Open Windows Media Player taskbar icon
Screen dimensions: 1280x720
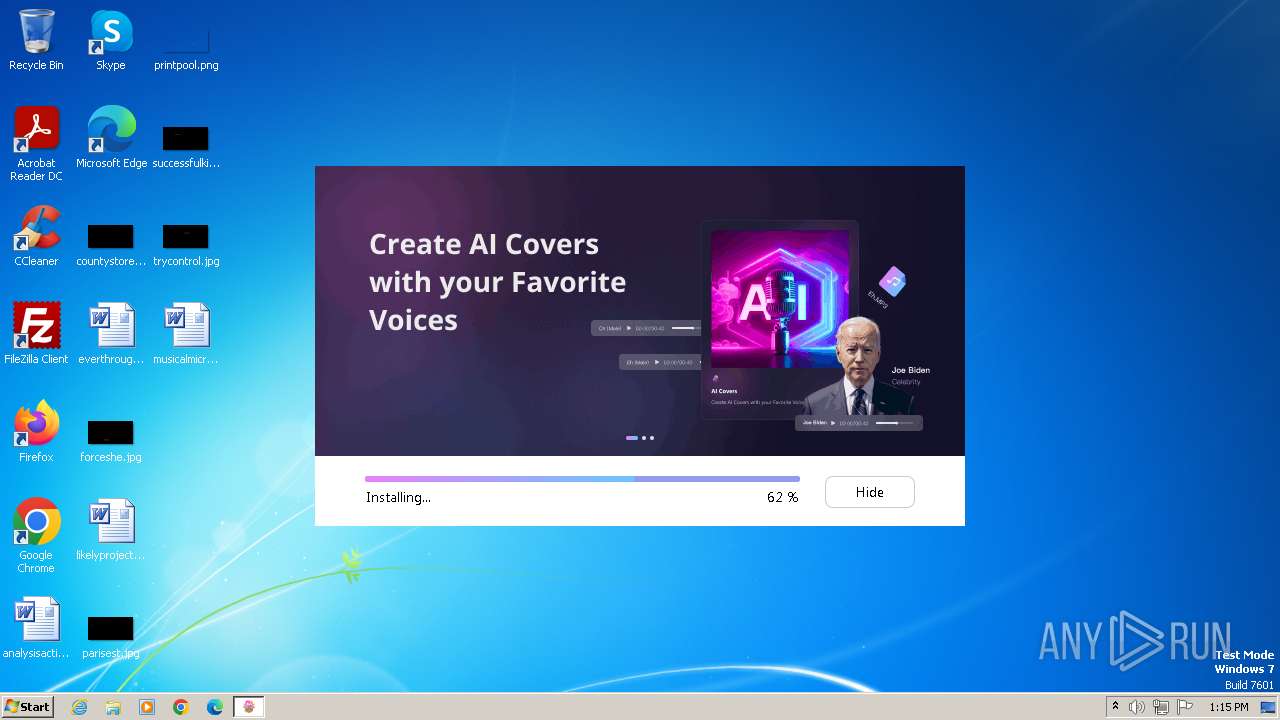[x=147, y=707]
